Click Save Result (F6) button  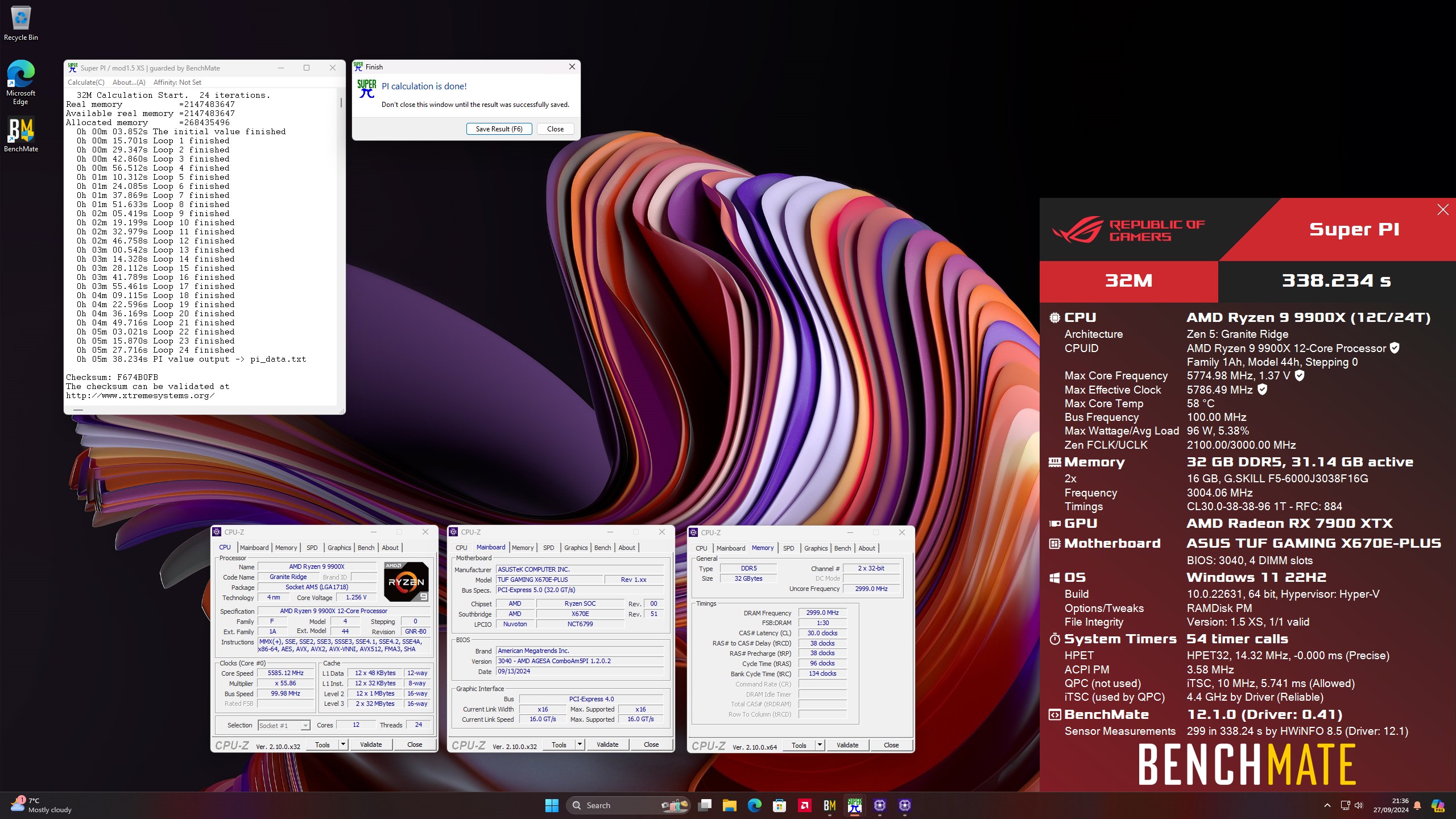pos(499,129)
